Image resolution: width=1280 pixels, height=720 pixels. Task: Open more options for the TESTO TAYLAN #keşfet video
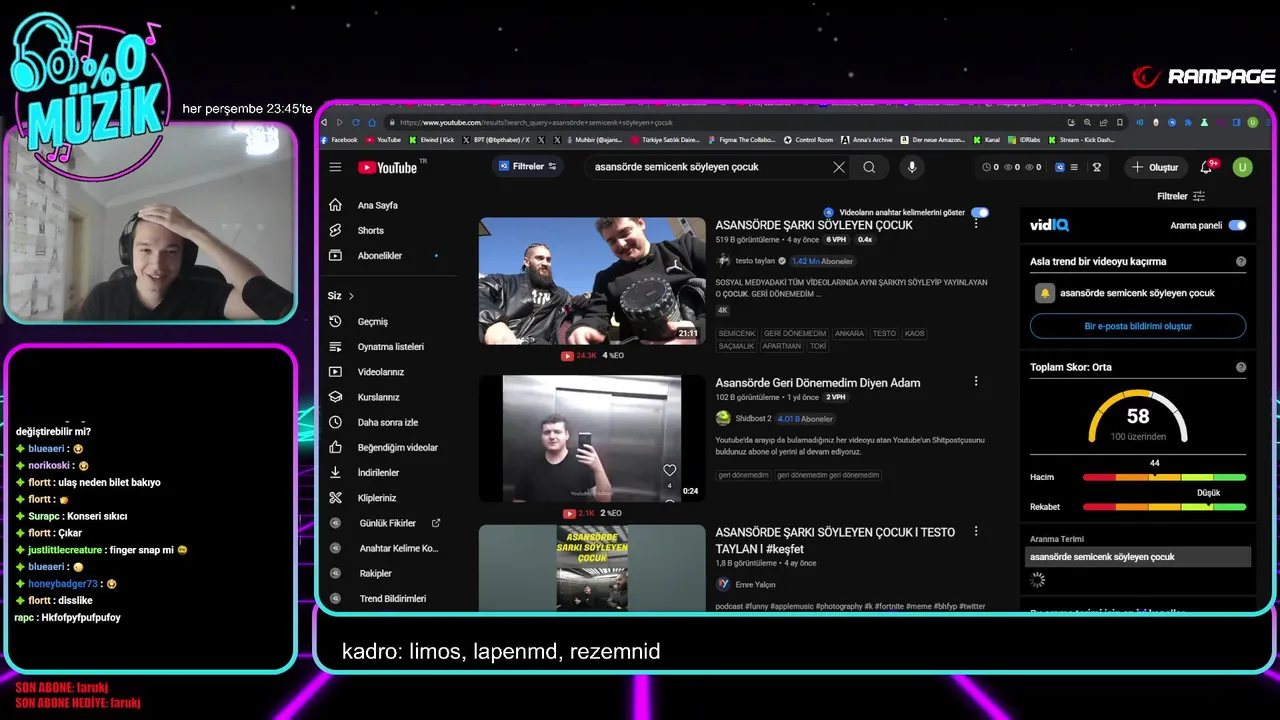pyautogui.click(x=976, y=531)
